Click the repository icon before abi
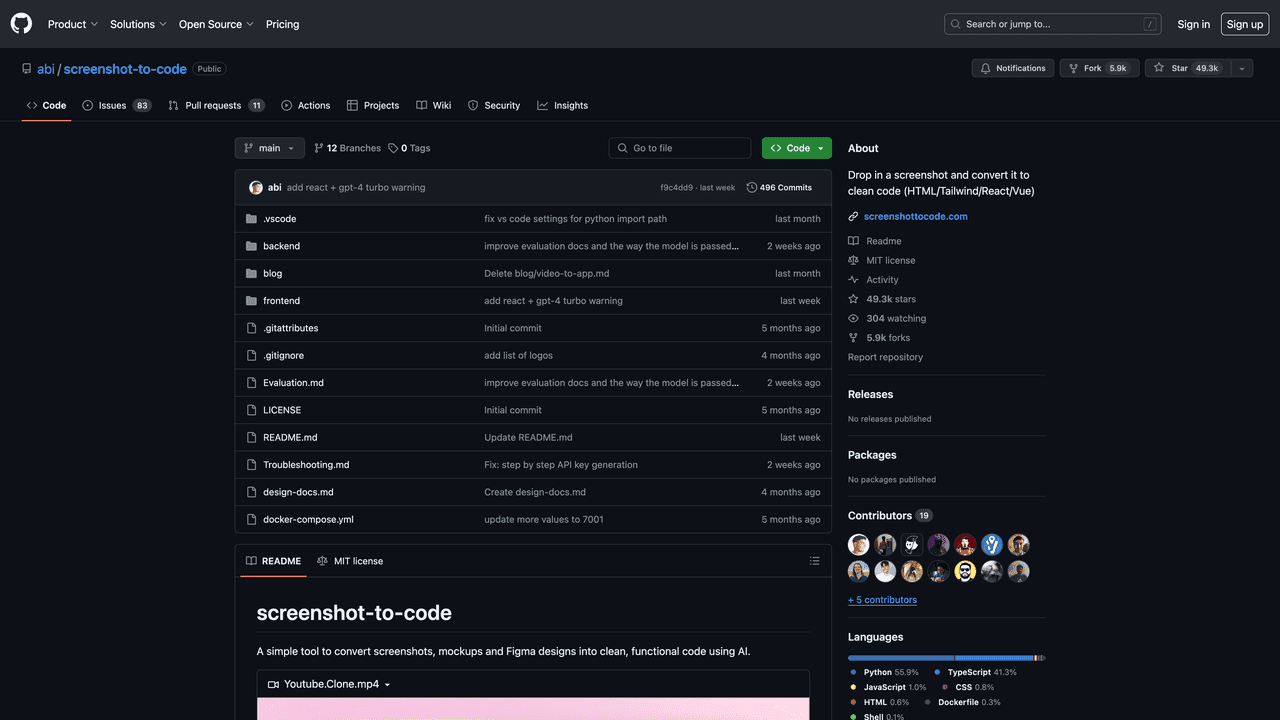The image size is (1280, 720). coord(27,69)
